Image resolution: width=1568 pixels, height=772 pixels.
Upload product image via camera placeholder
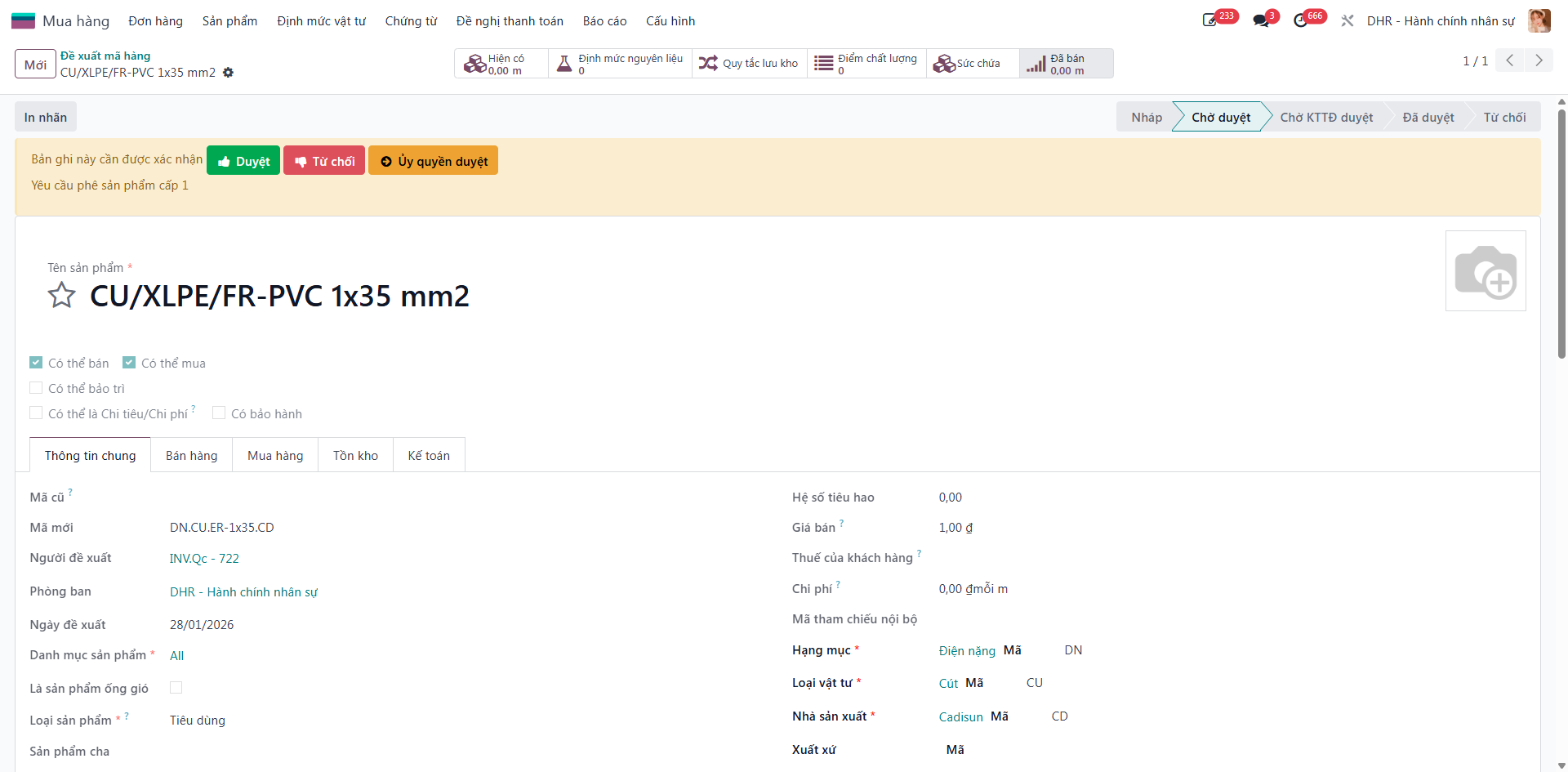(1486, 270)
